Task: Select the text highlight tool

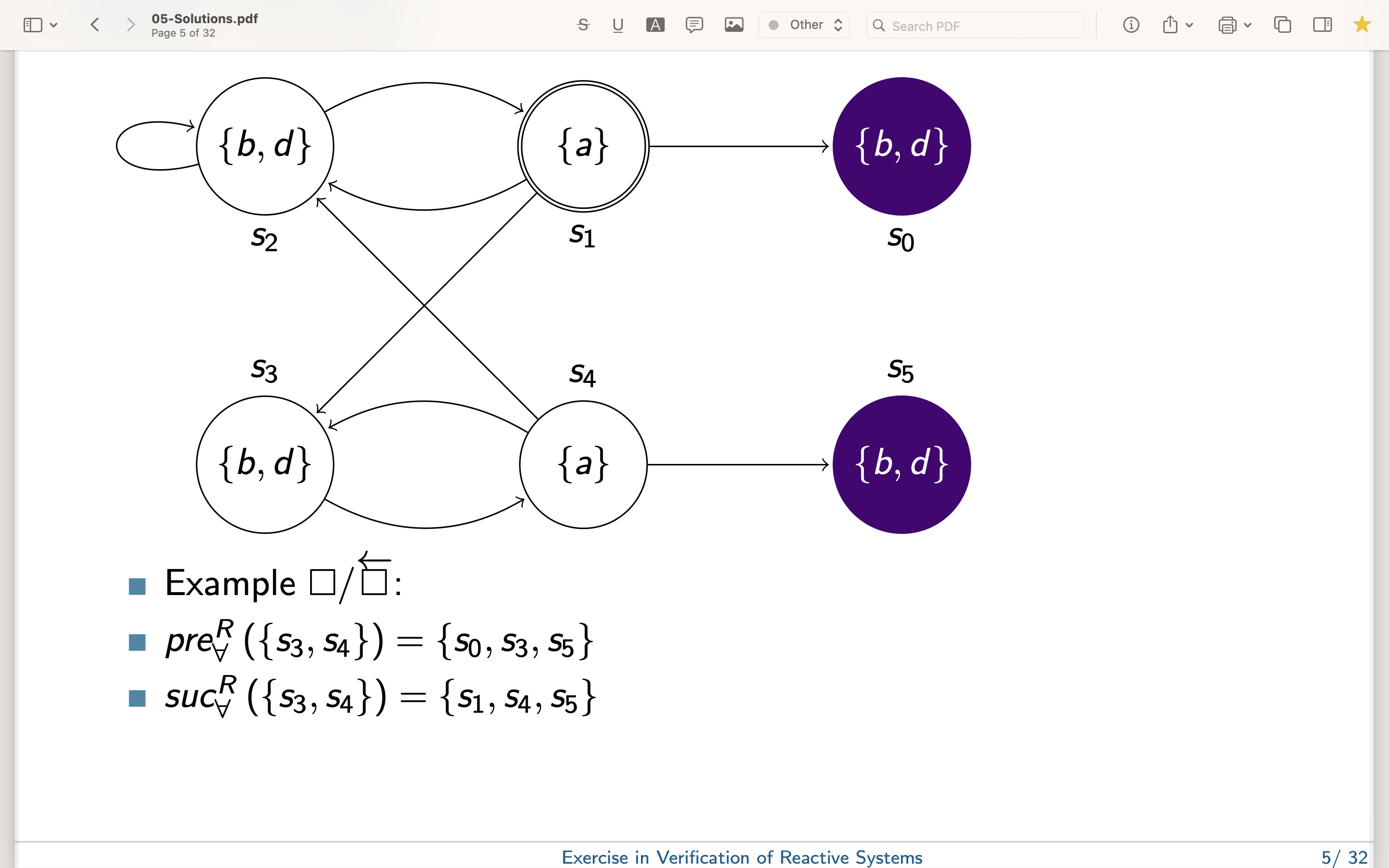Action: 655,25
